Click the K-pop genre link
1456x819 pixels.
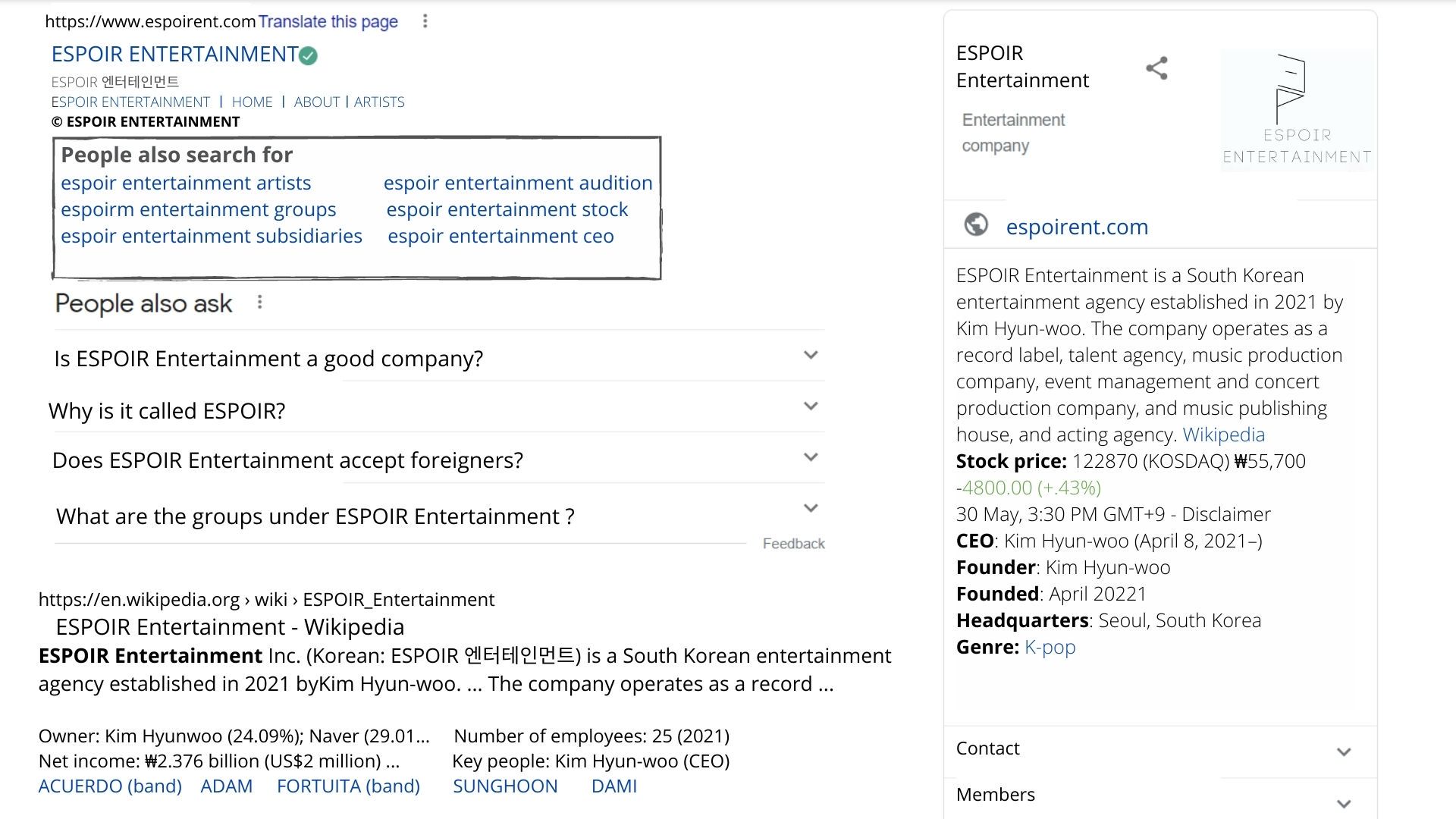pos(1050,647)
